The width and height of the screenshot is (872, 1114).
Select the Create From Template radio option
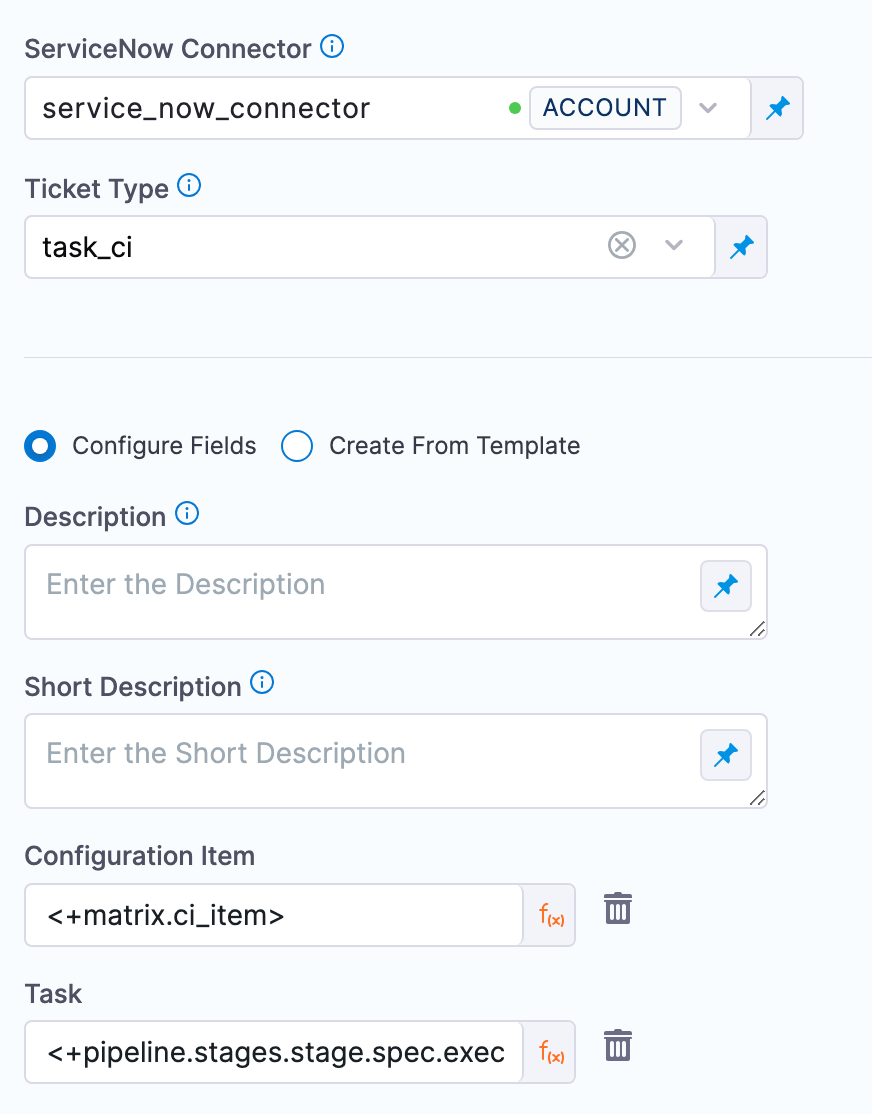tap(297, 446)
